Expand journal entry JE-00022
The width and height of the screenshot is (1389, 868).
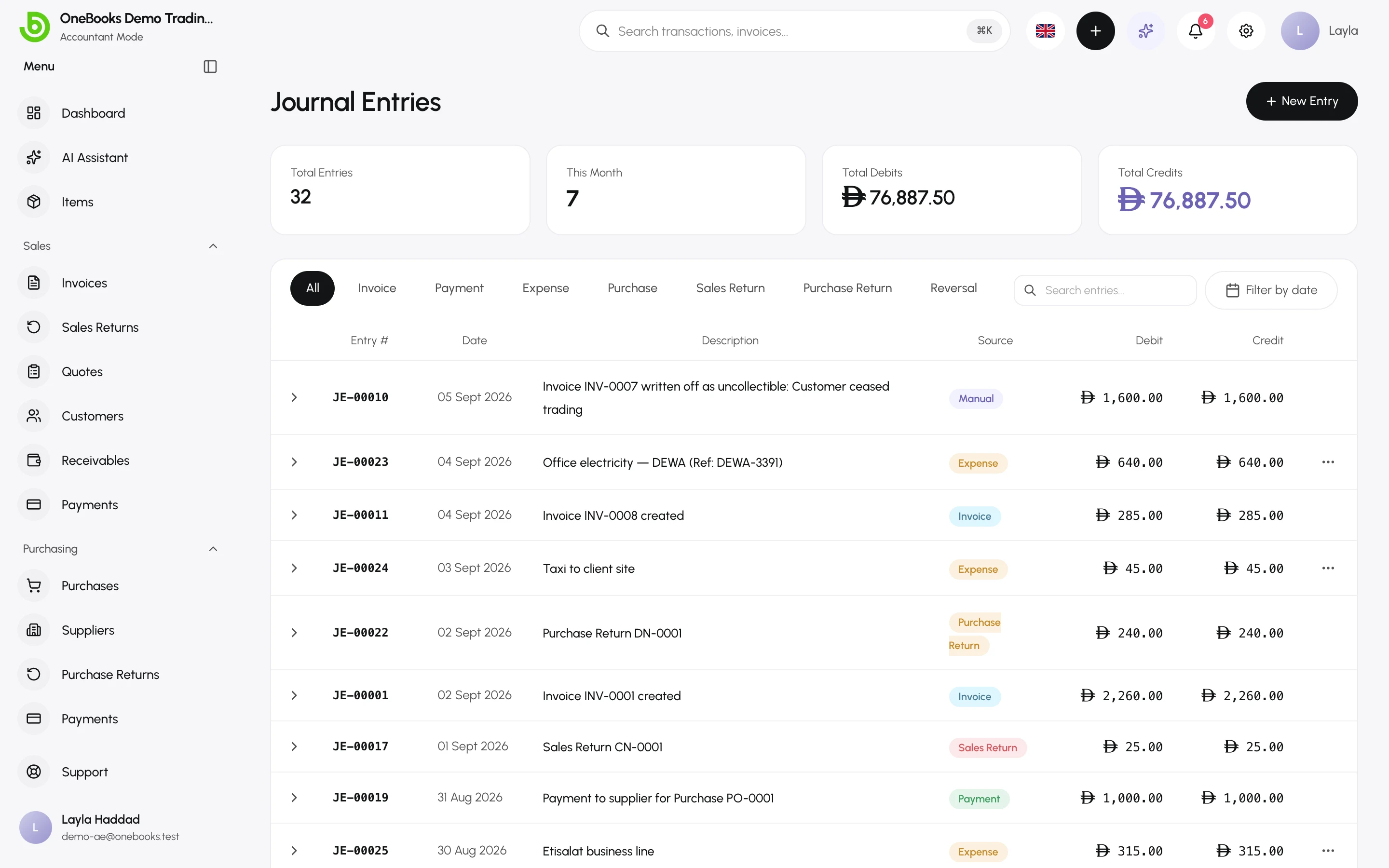tap(294, 633)
